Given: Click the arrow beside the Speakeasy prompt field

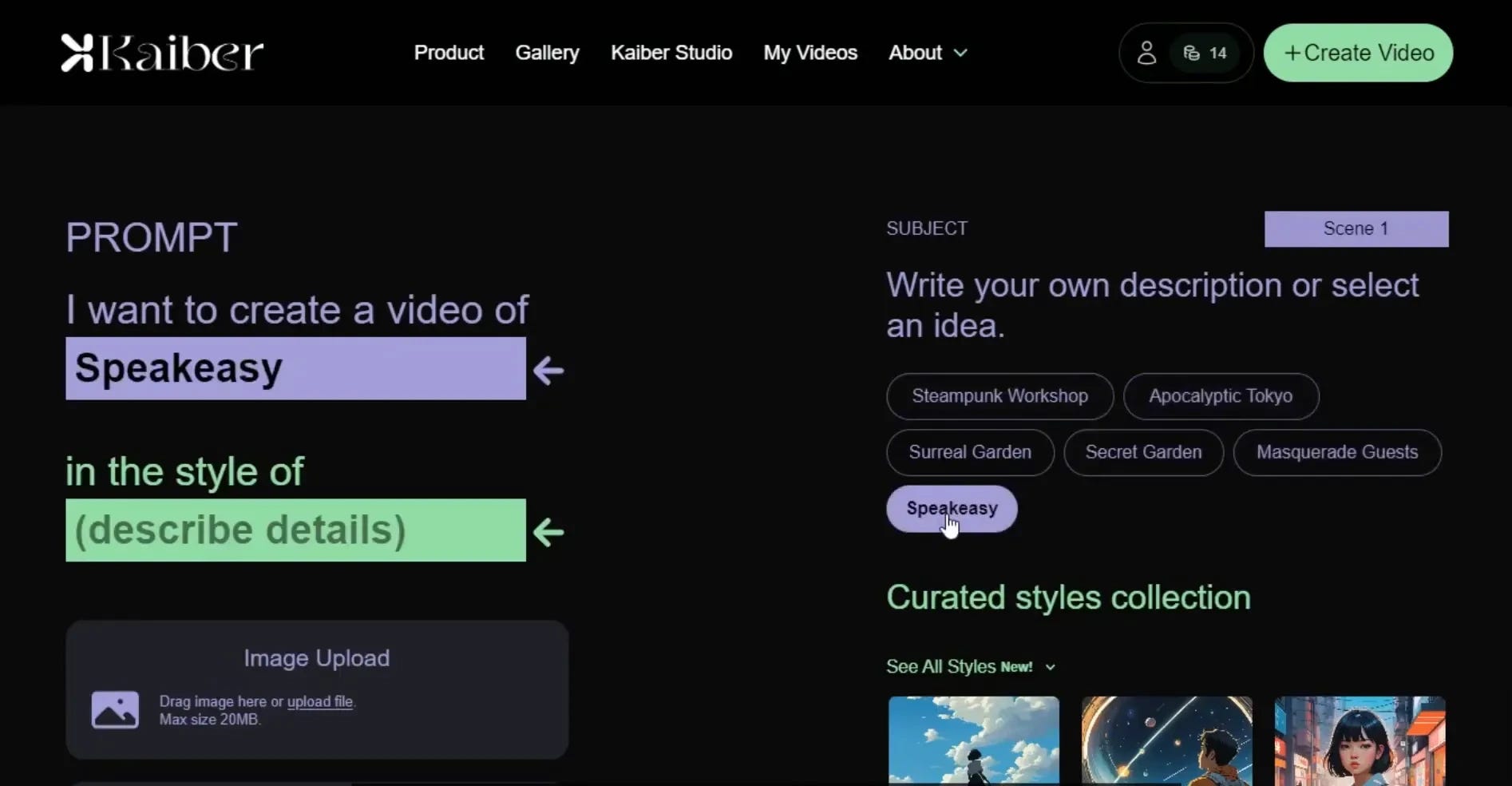Looking at the screenshot, I should [548, 369].
